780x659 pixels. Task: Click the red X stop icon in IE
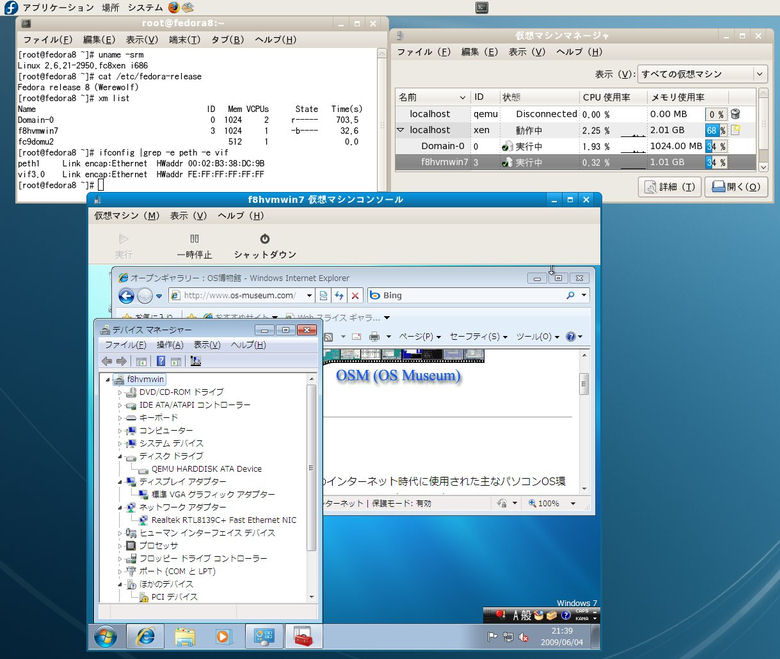(355, 296)
